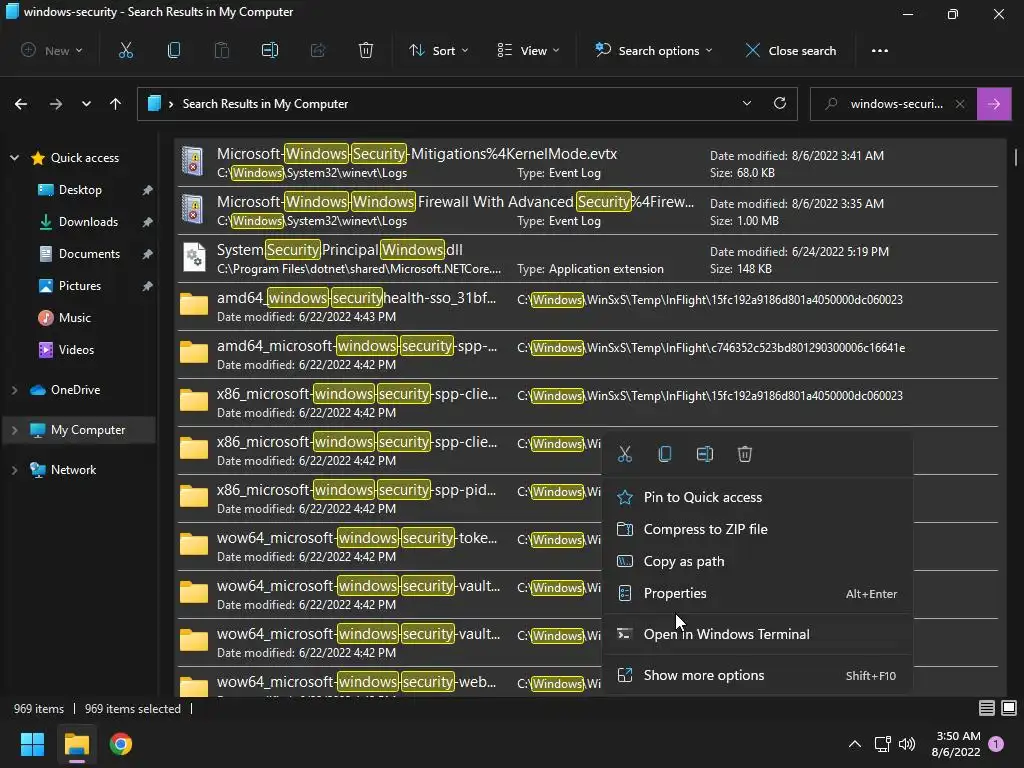
Task: Click the Close search button
Action: coord(791,50)
